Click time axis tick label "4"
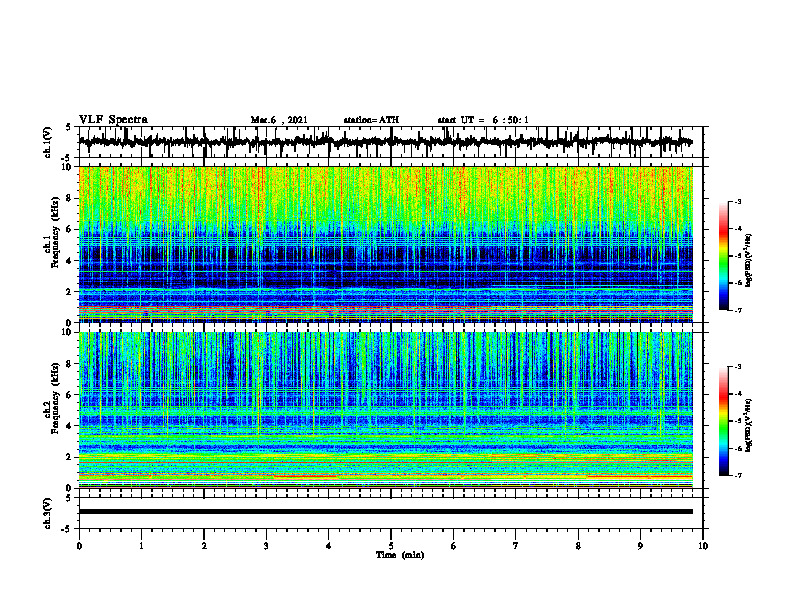Viewport: 792px width, 612px height. (329, 546)
